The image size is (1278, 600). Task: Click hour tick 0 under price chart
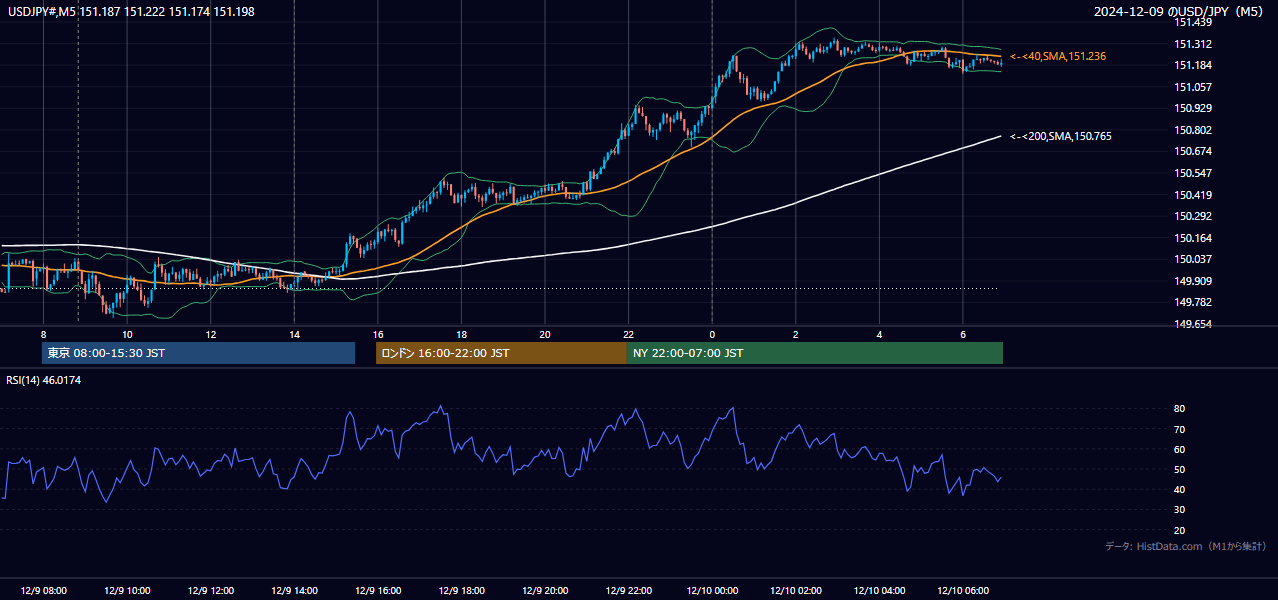[712, 334]
